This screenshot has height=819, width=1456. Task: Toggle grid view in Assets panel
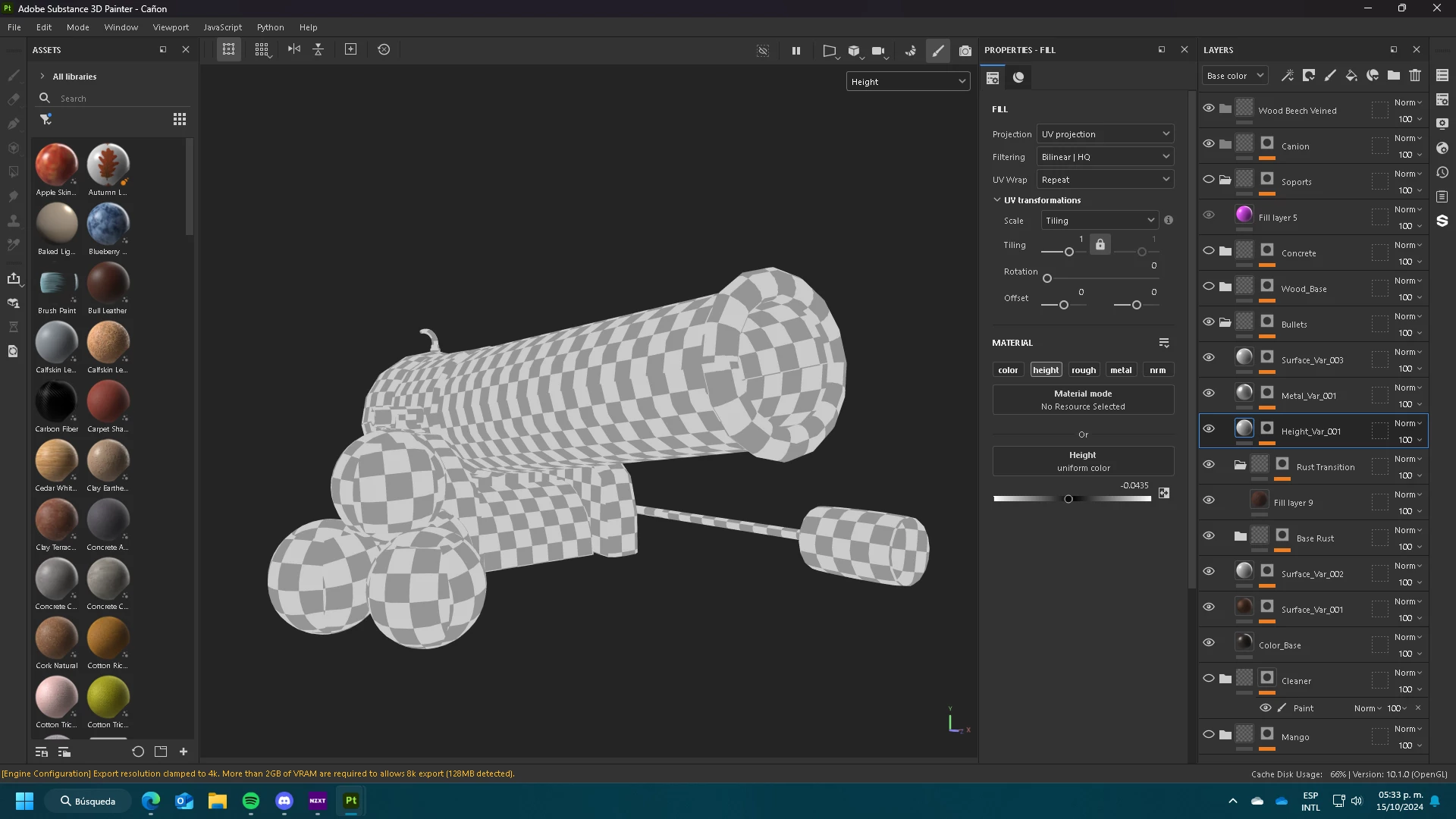coord(180,119)
